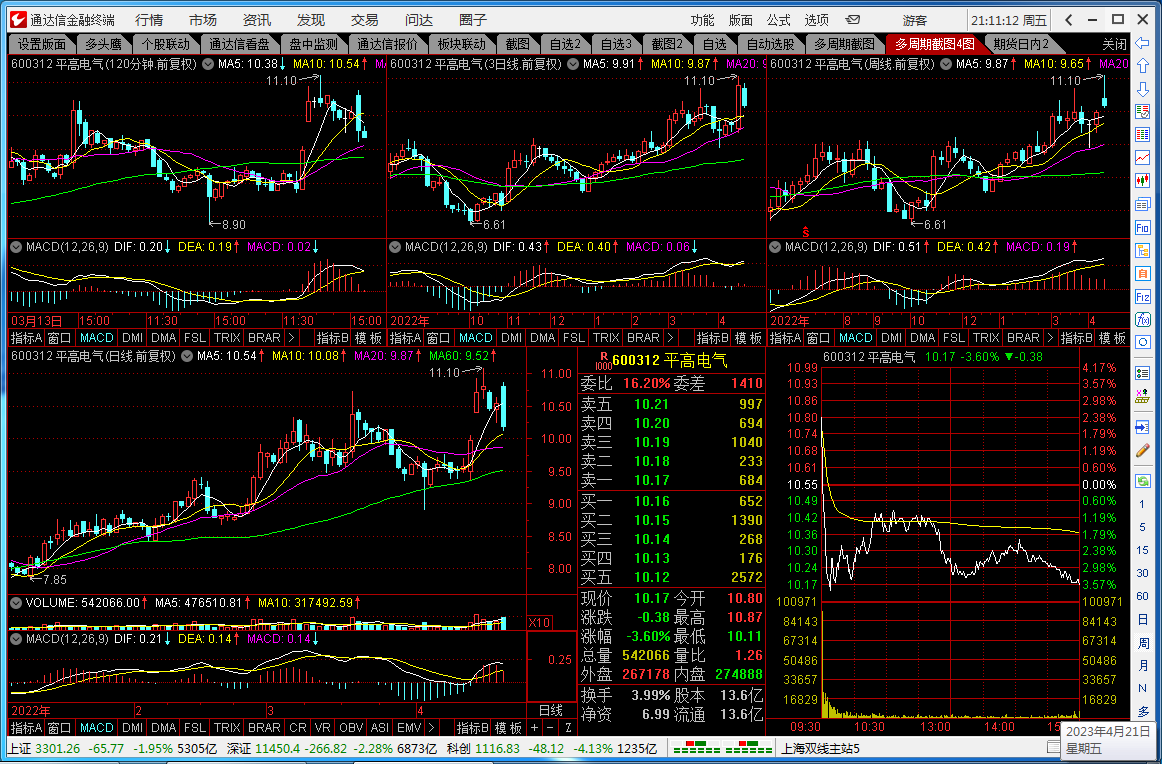1162x764 pixels.
Task: Open the f(x) formula icon
Action: pyautogui.click(x=1142, y=319)
